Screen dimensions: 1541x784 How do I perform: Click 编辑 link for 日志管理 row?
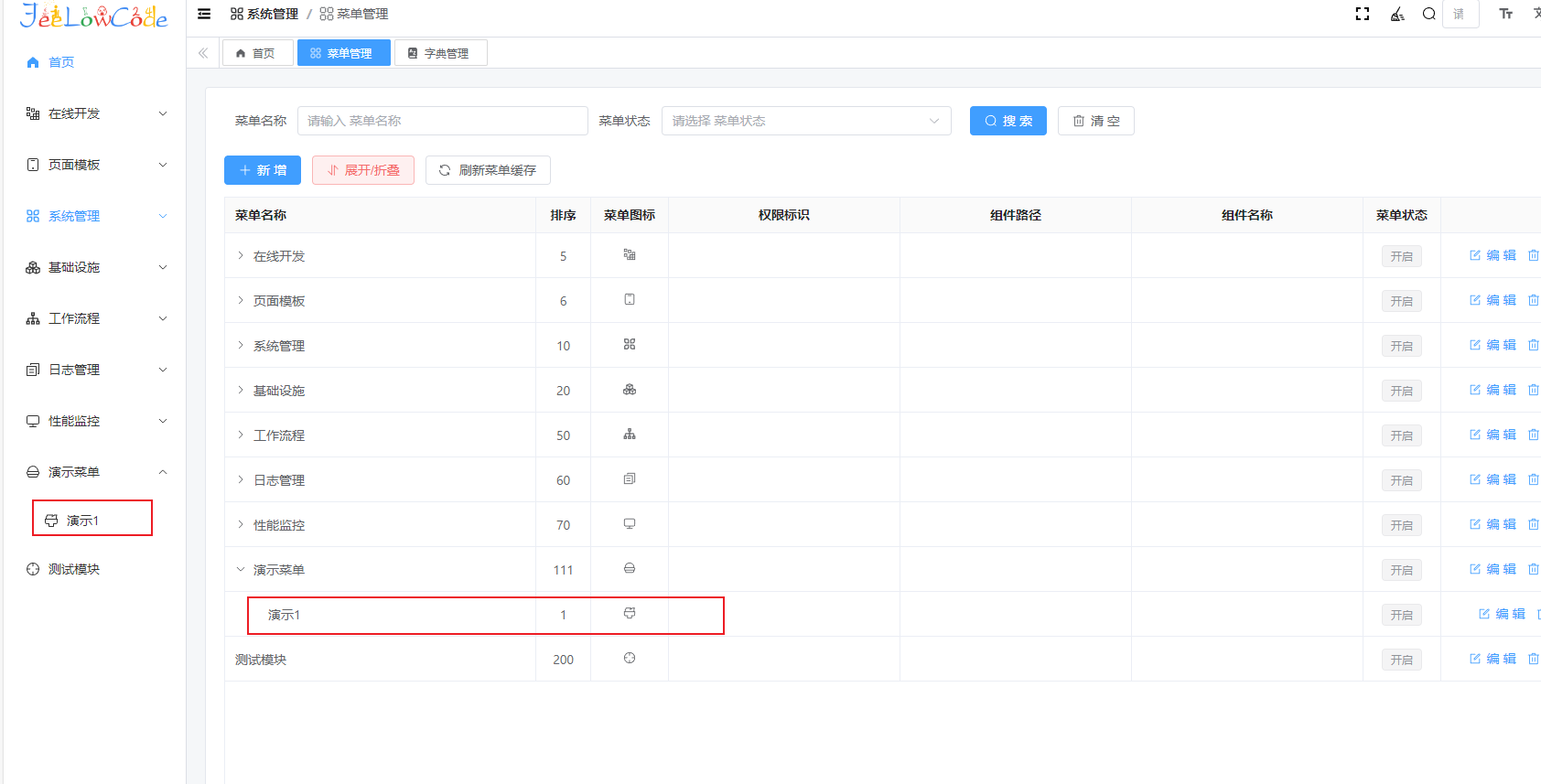point(1493,479)
